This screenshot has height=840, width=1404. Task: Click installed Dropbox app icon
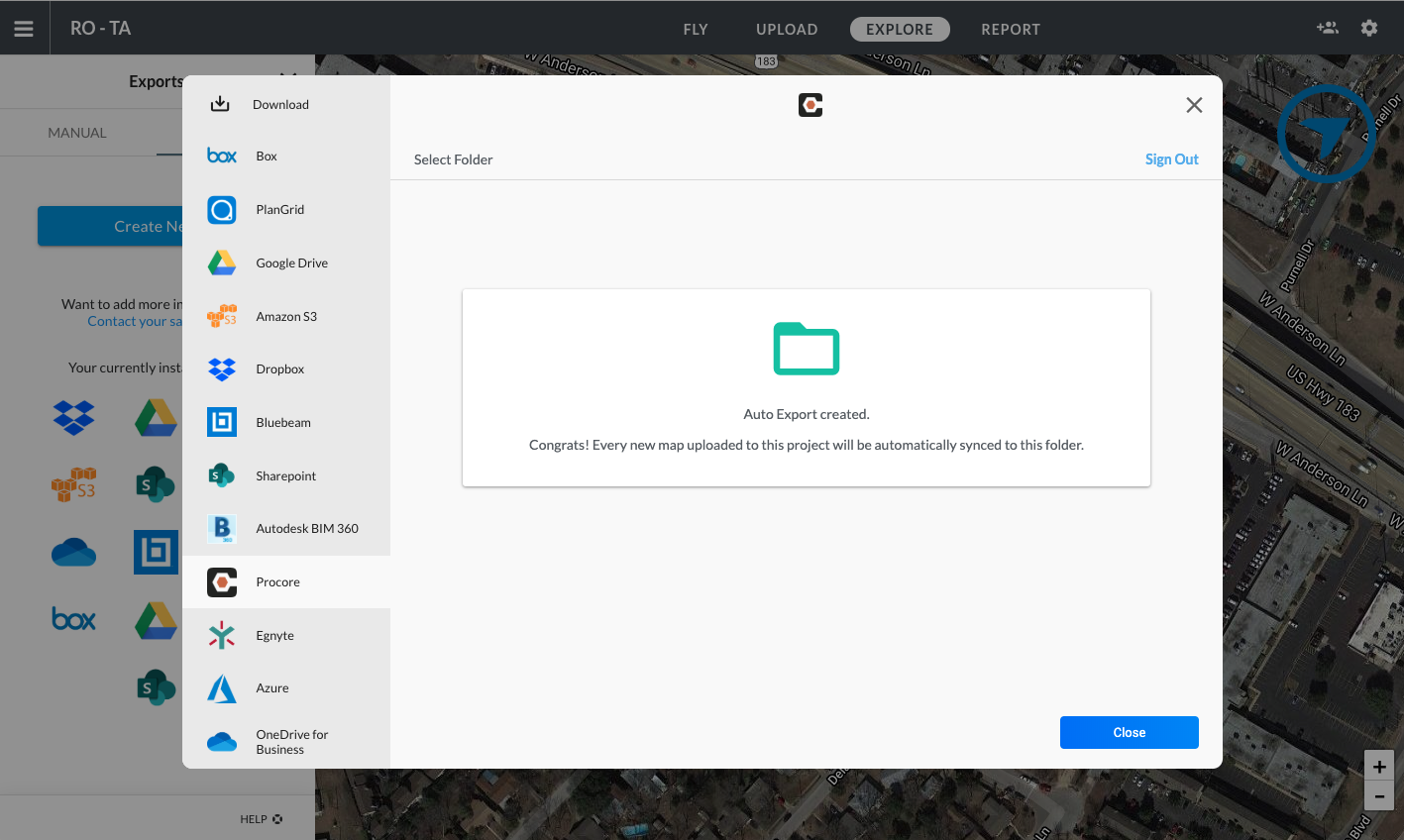73,418
